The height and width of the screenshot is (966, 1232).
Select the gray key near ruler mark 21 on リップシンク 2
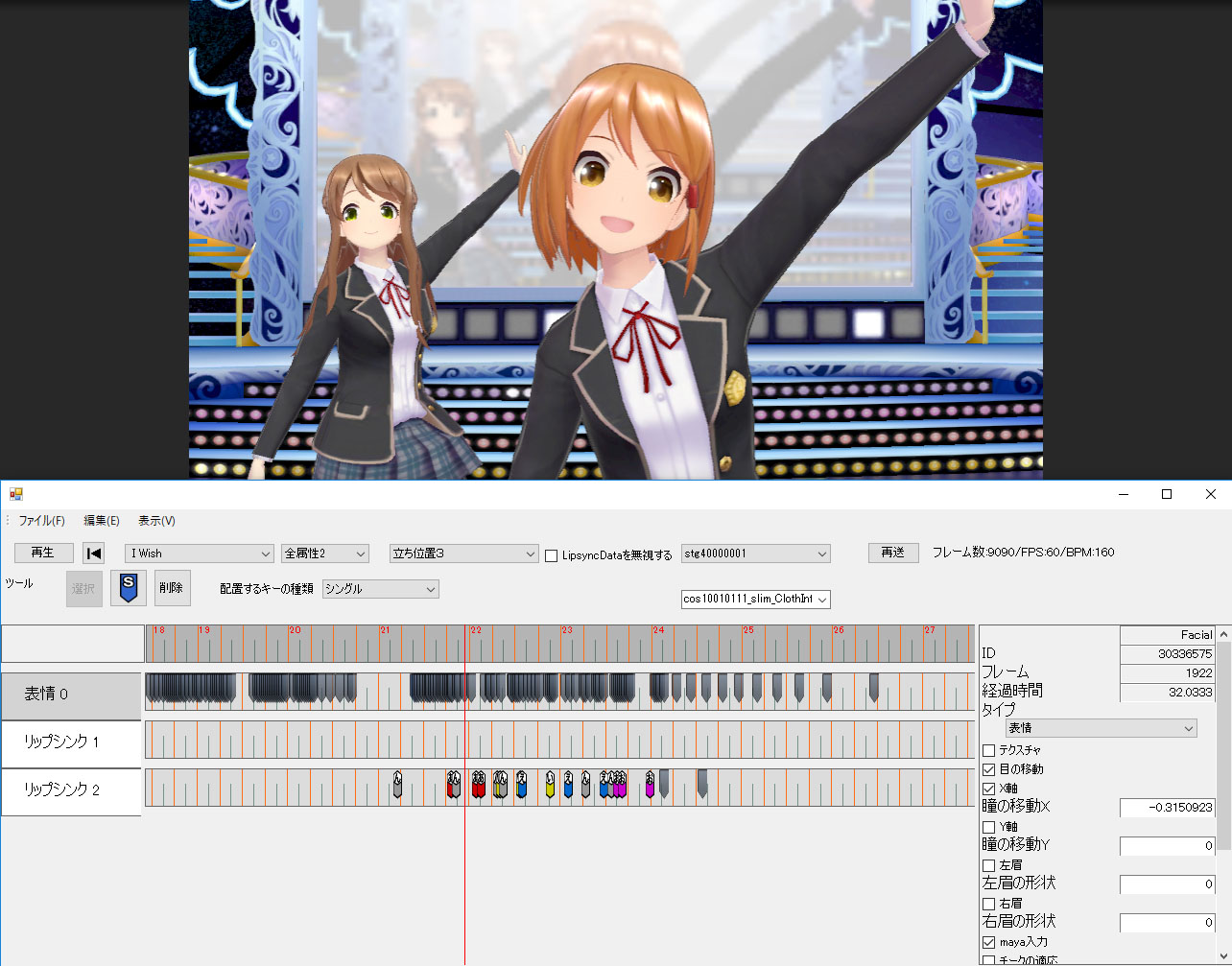397,786
